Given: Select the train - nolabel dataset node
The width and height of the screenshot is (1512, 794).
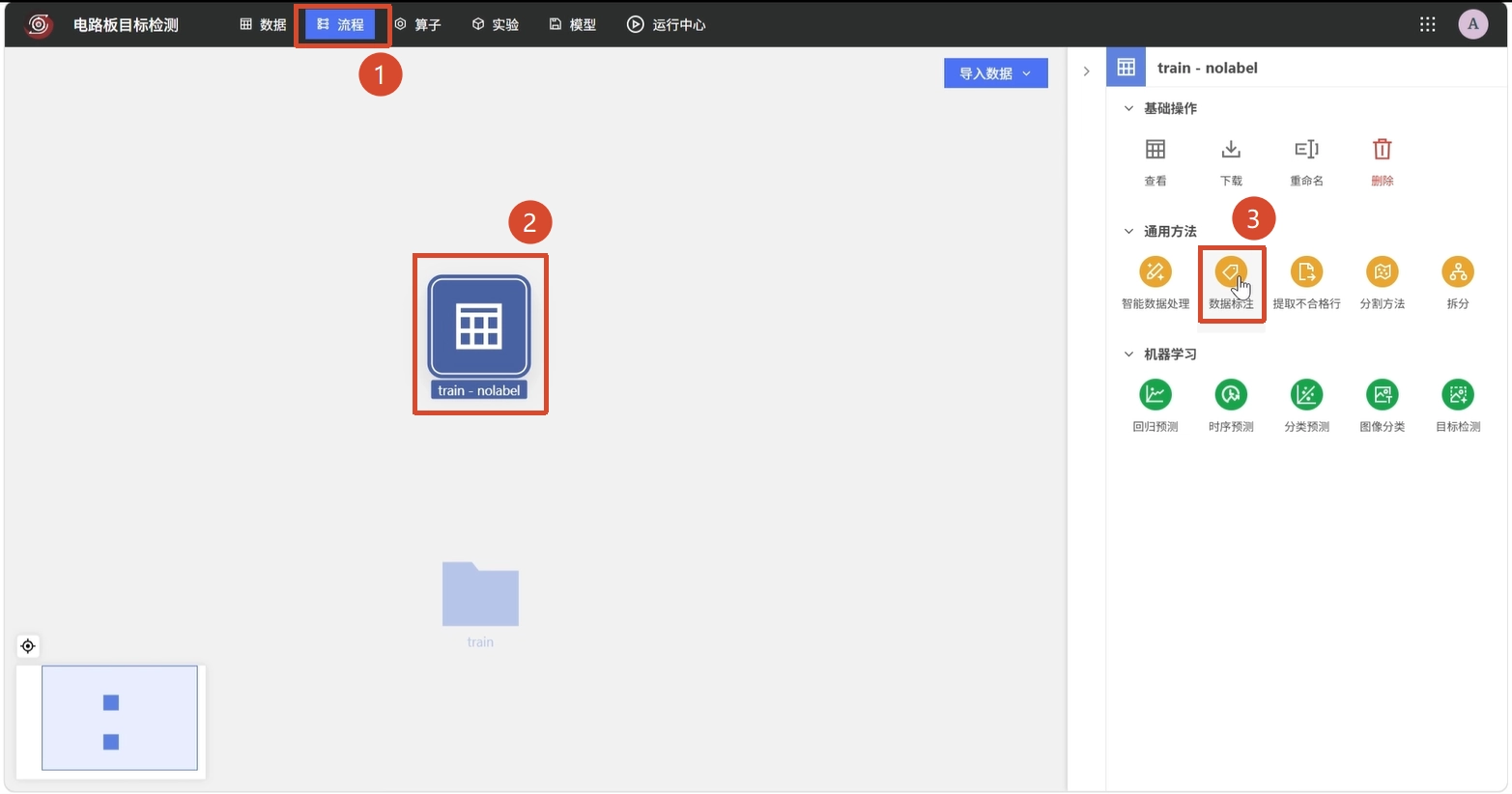Looking at the screenshot, I should point(479,326).
